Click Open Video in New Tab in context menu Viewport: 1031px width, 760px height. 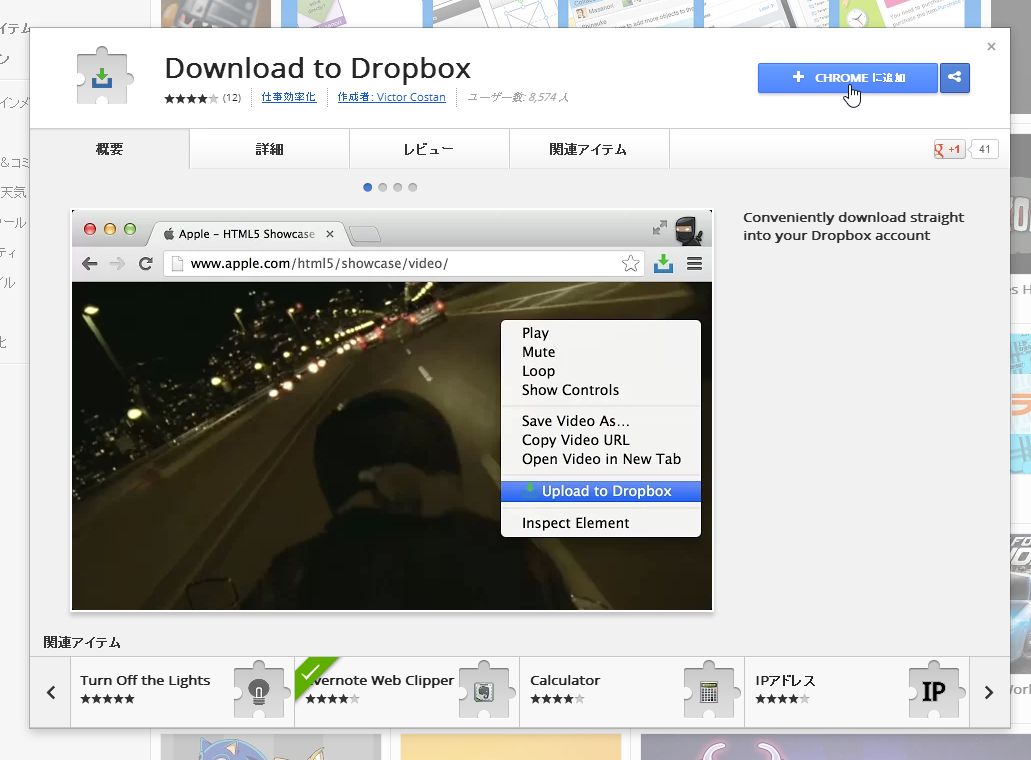click(601, 459)
